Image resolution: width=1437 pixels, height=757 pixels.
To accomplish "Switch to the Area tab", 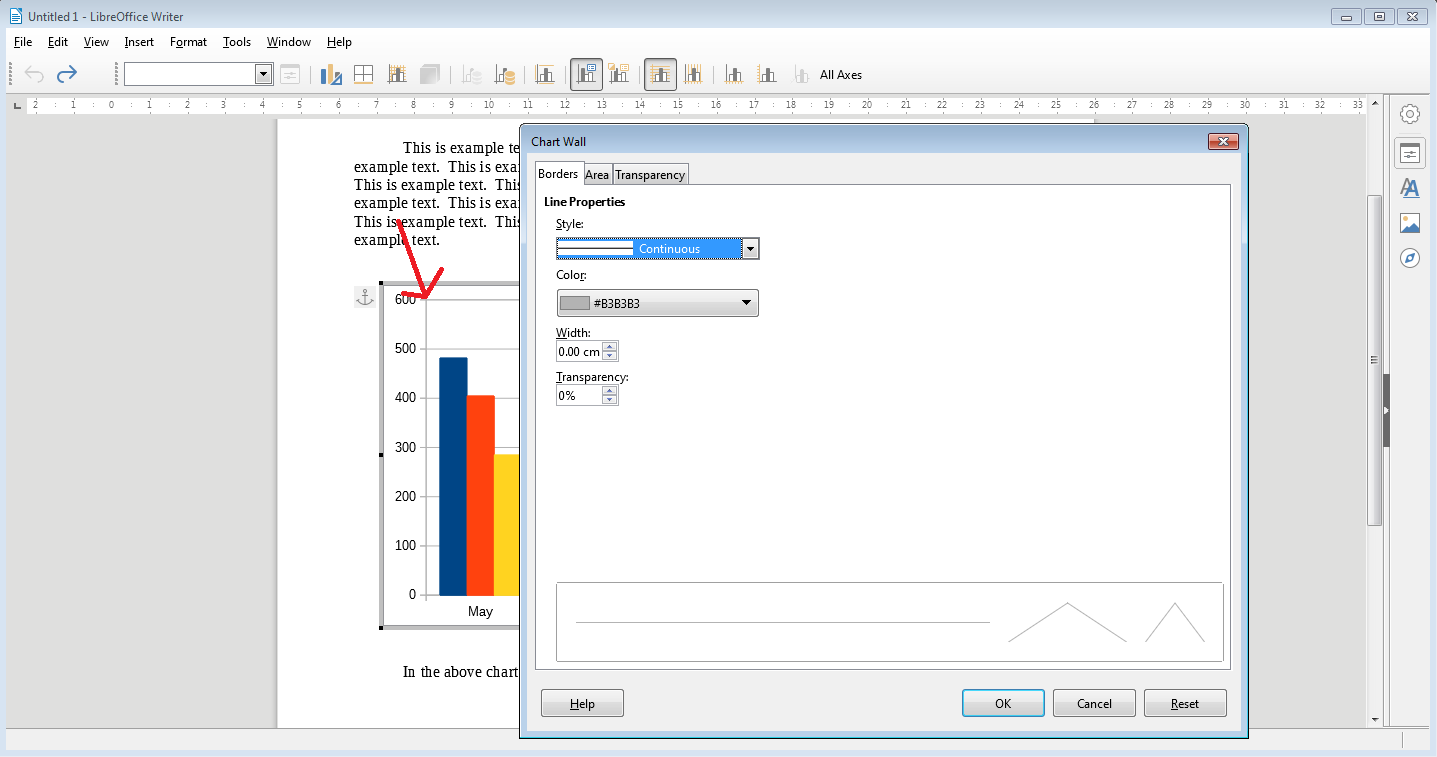I will click(597, 175).
